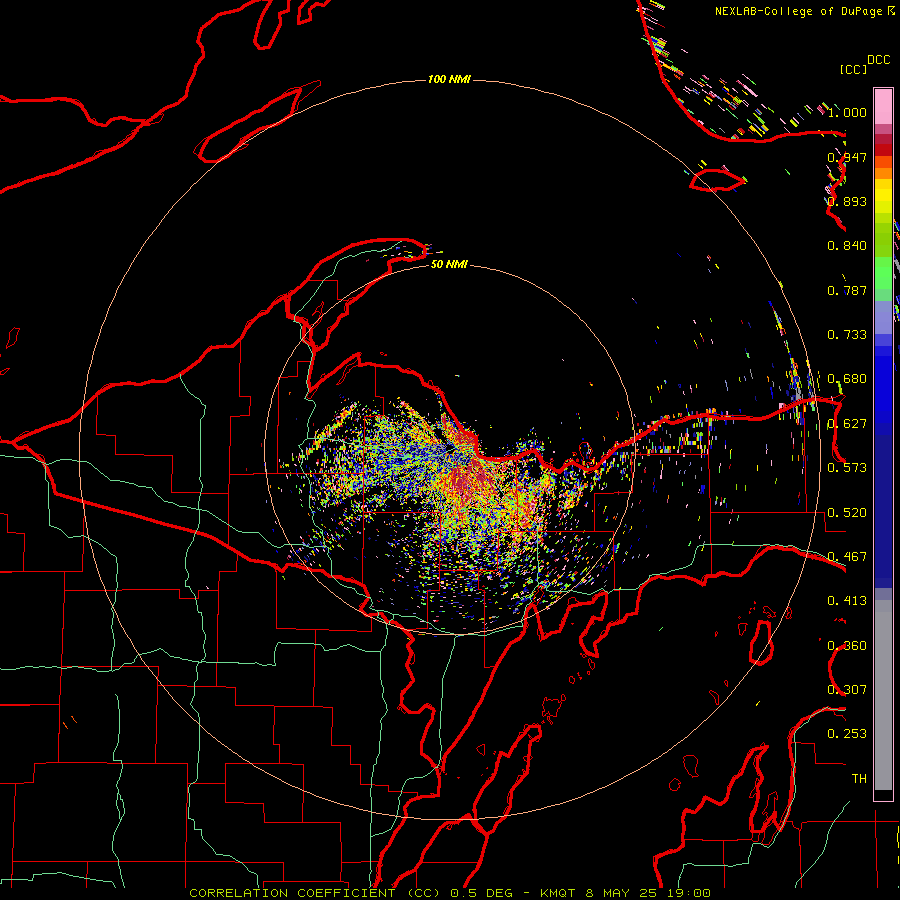Pick the pink segment of the color bar
The width and height of the screenshot is (900, 900).
pyautogui.click(x=883, y=107)
